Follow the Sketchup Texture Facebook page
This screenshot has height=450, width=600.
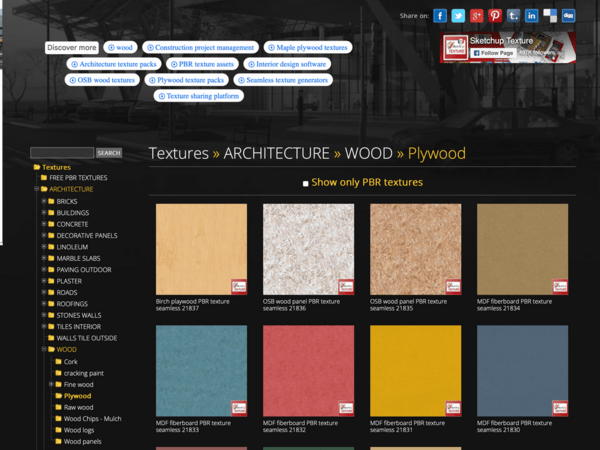(x=492, y=52)
